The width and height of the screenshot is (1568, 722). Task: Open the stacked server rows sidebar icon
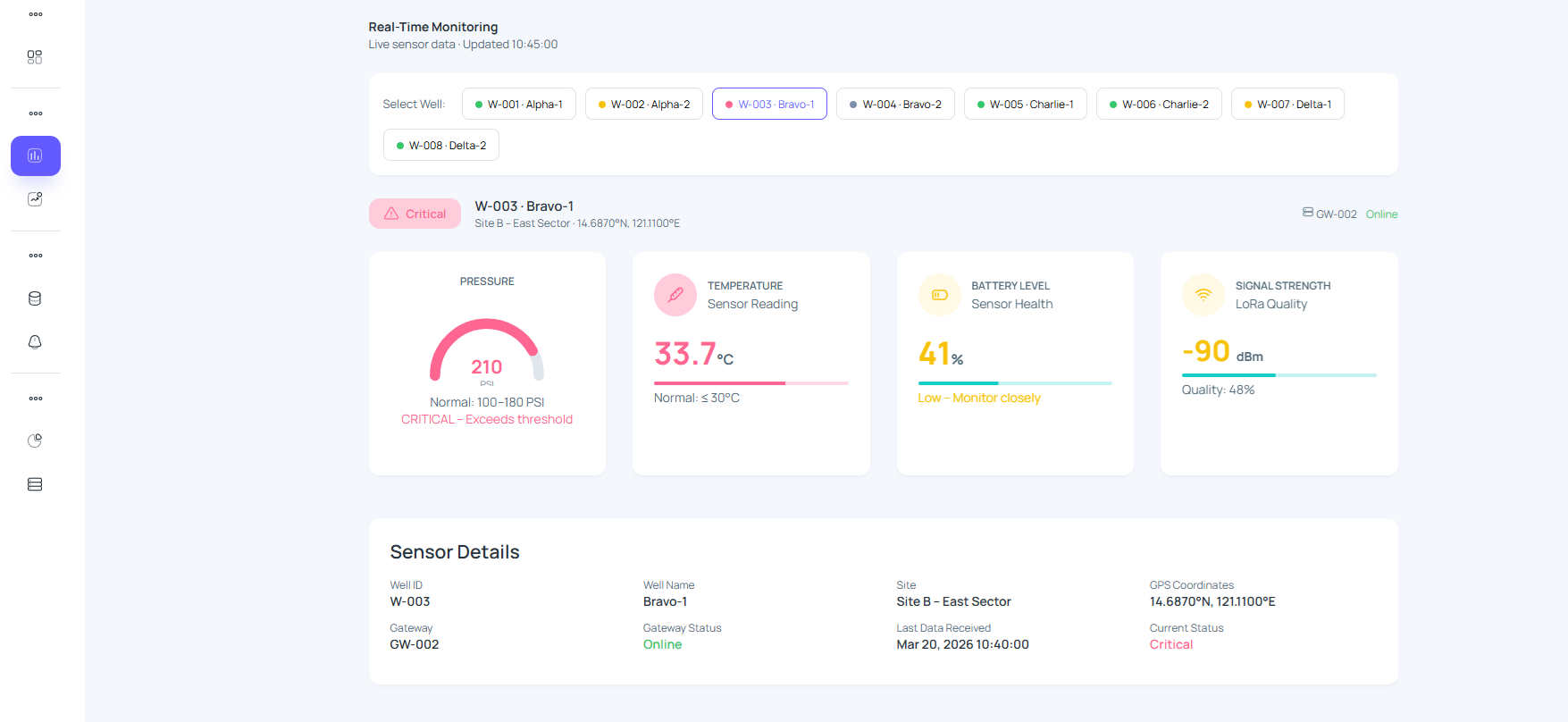coord(35,484)
